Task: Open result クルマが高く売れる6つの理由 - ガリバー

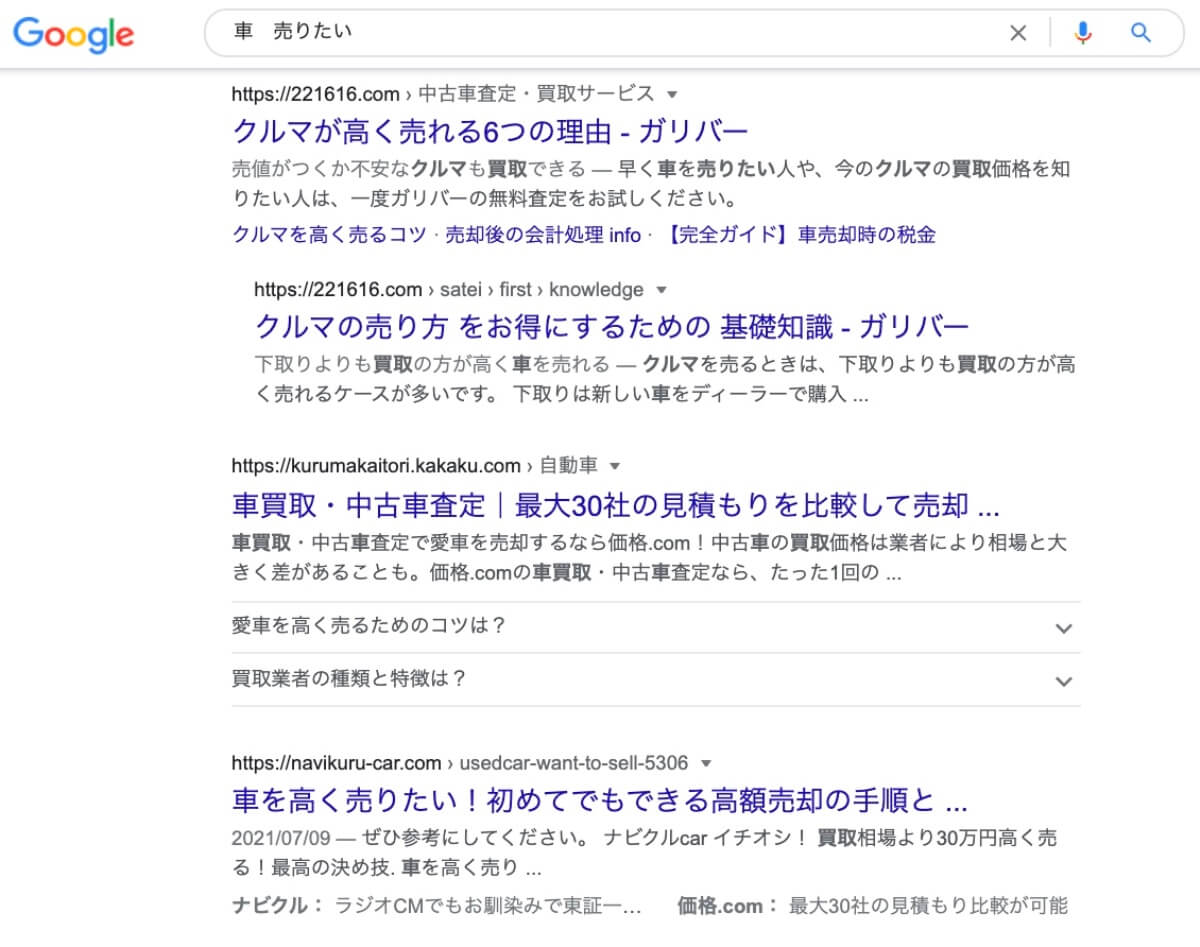Action: pos(490,131)
